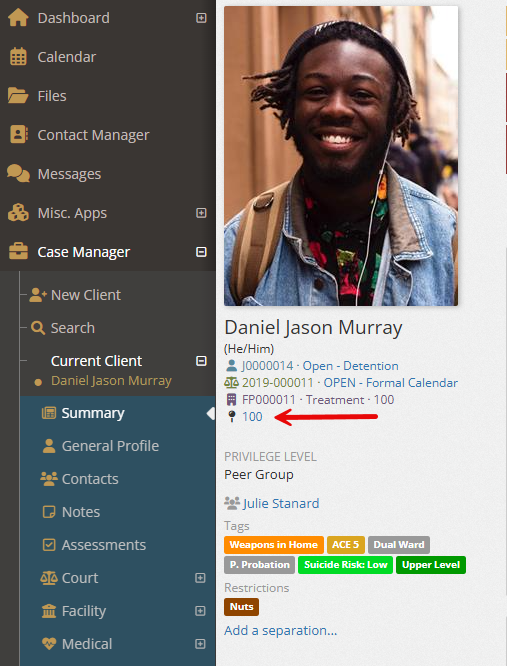Click the Weapons in Home orange tag

[274, 545]
